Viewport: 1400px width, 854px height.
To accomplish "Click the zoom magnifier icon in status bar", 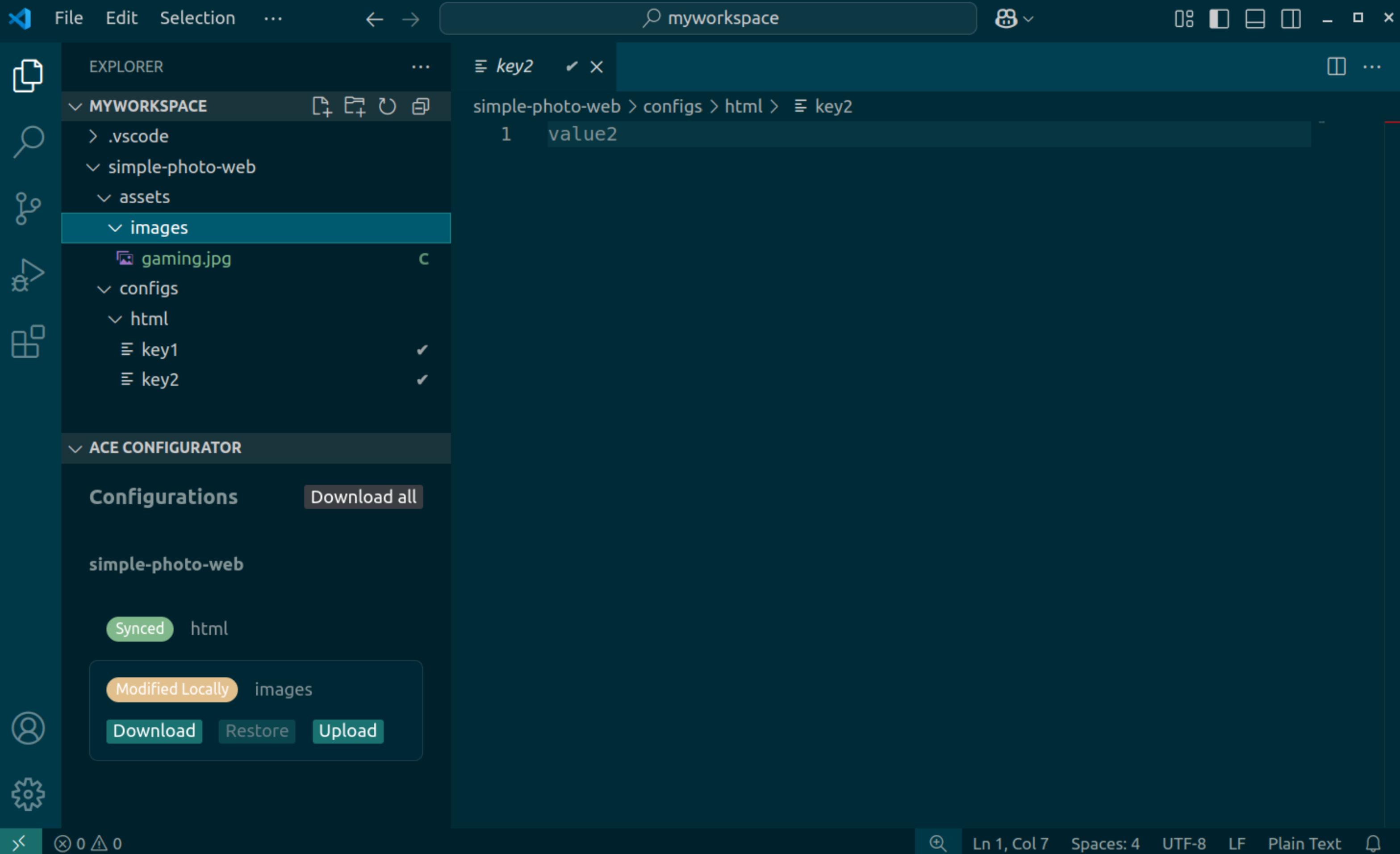I will [x=938, y=843].
